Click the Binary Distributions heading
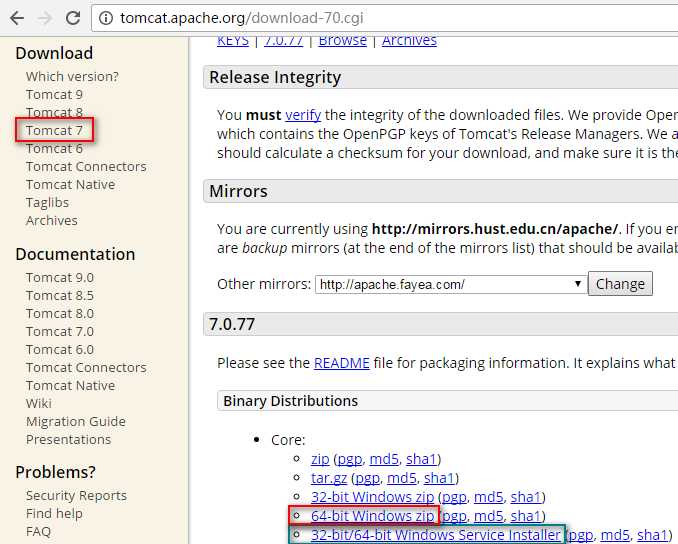The image size is (678, 544). click(x=291, y=401)
